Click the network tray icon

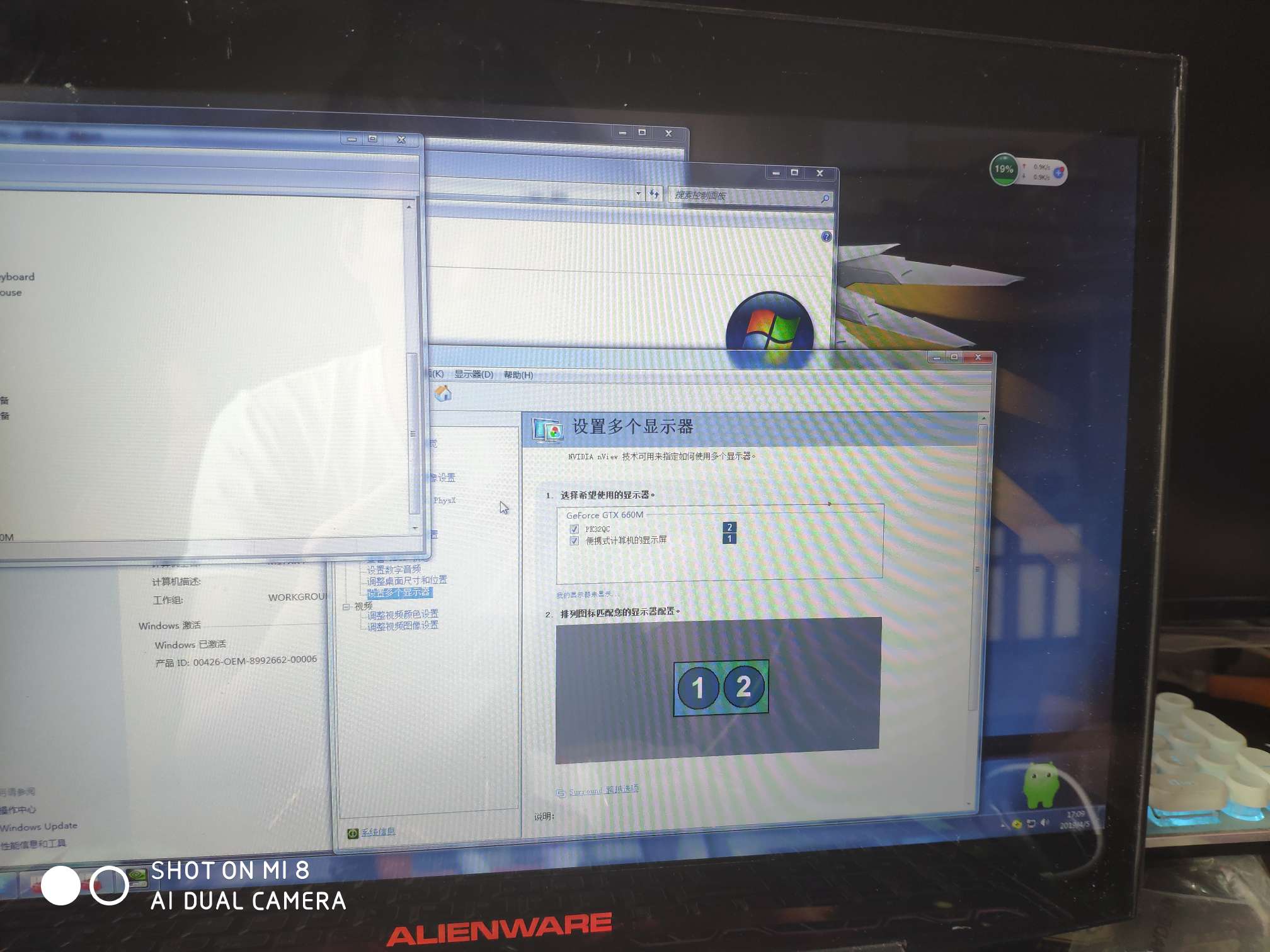(1031, 823)
